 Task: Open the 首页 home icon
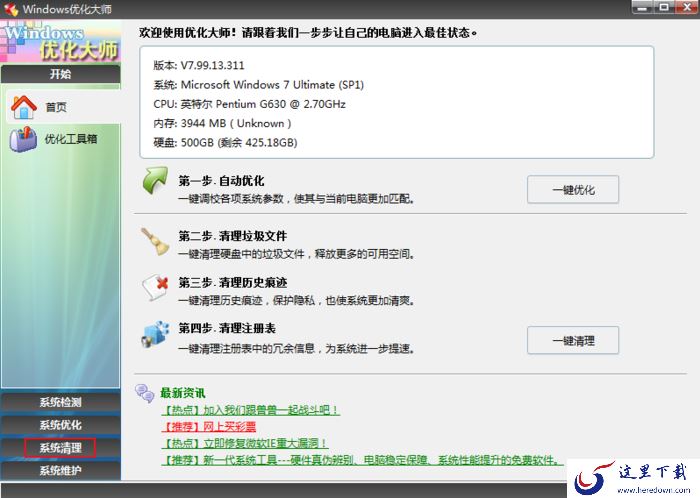[x=24, y=107]
